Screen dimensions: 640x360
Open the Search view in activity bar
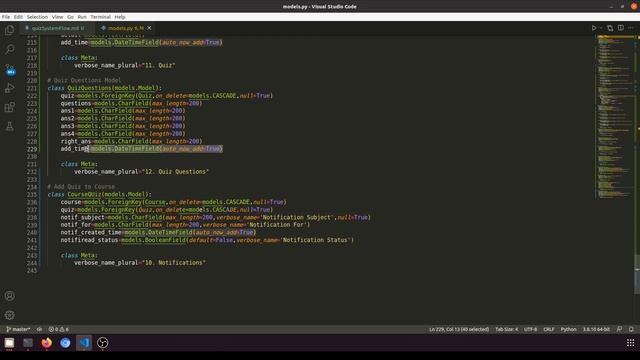point(9,49)
